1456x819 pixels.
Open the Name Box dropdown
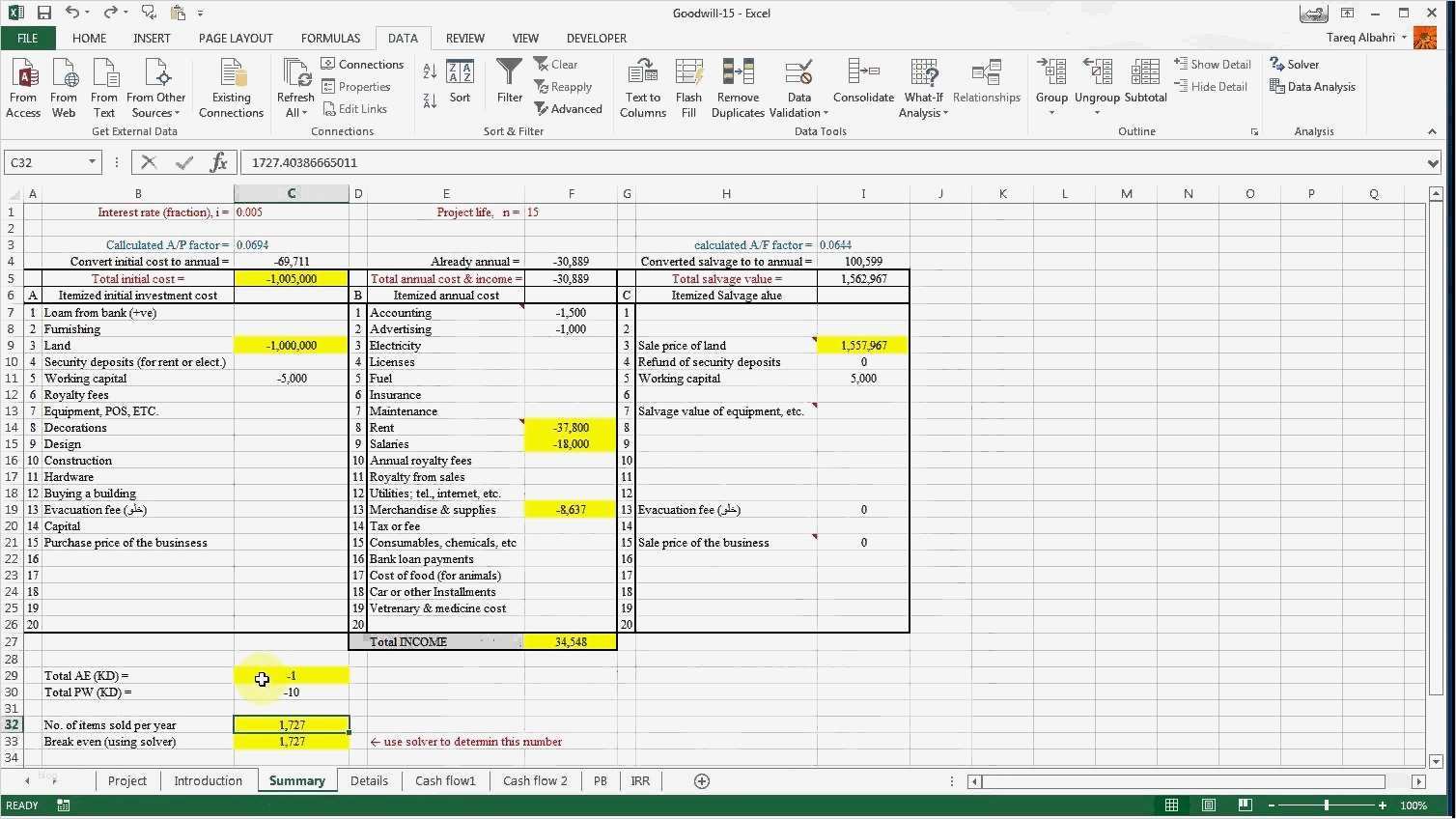click(x=92, y=162)
